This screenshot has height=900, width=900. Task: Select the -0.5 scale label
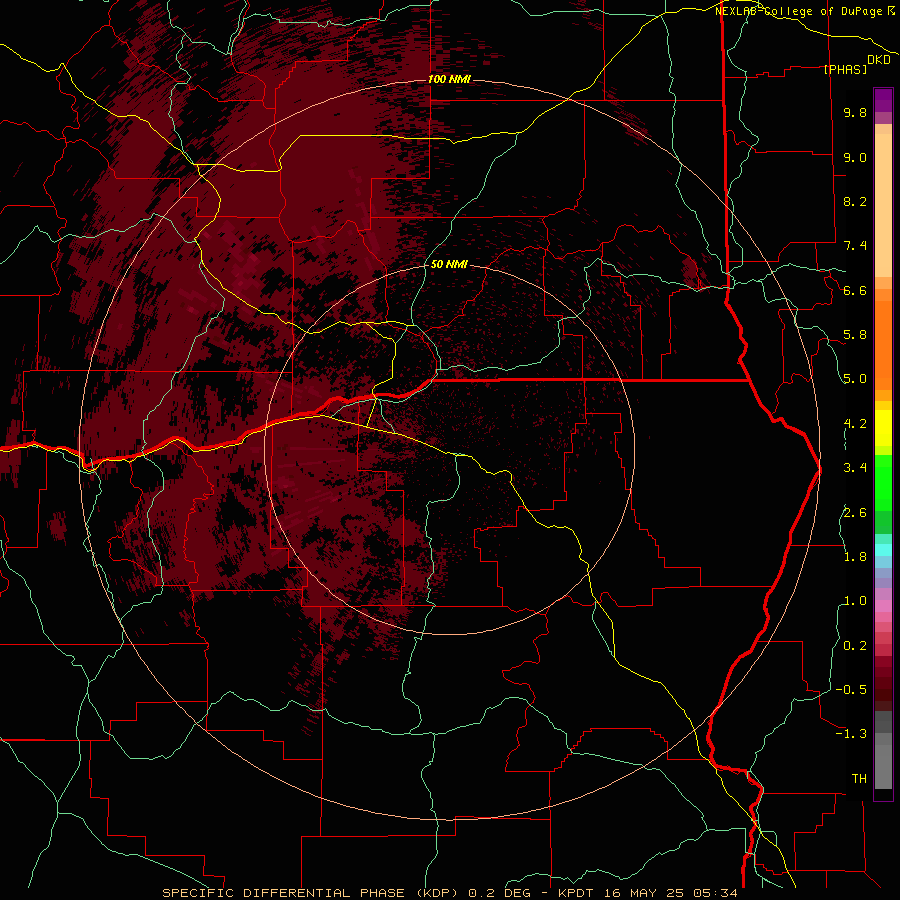(x=851, y=690)
